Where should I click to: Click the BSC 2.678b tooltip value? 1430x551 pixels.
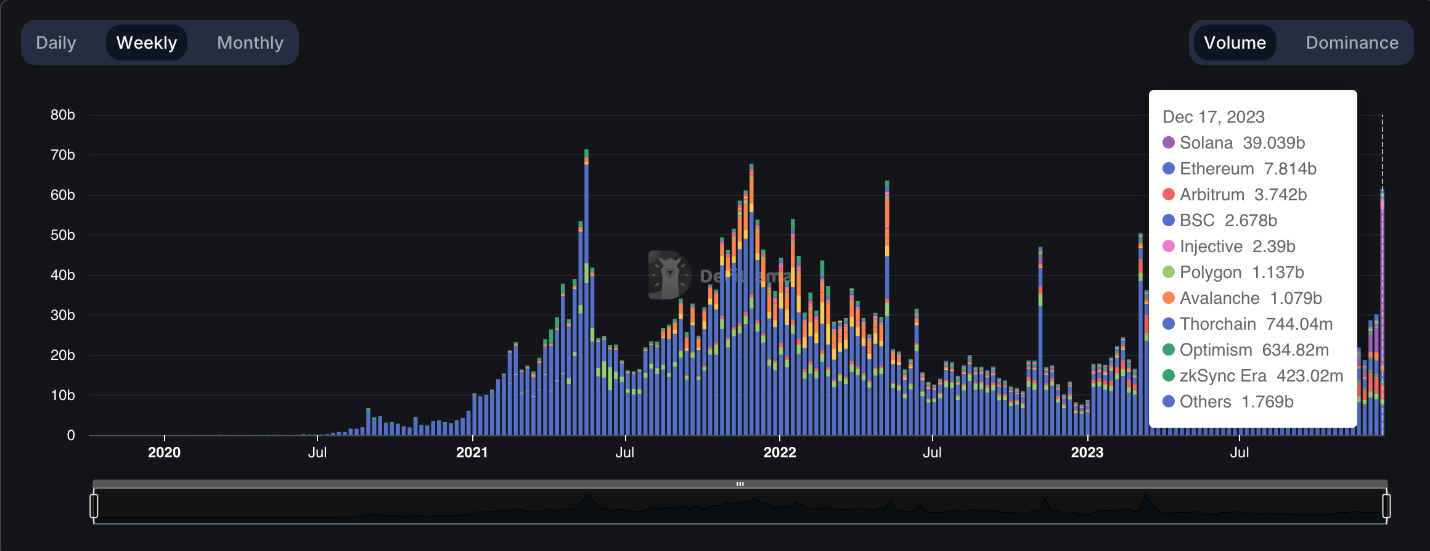tap(1251, 221)
